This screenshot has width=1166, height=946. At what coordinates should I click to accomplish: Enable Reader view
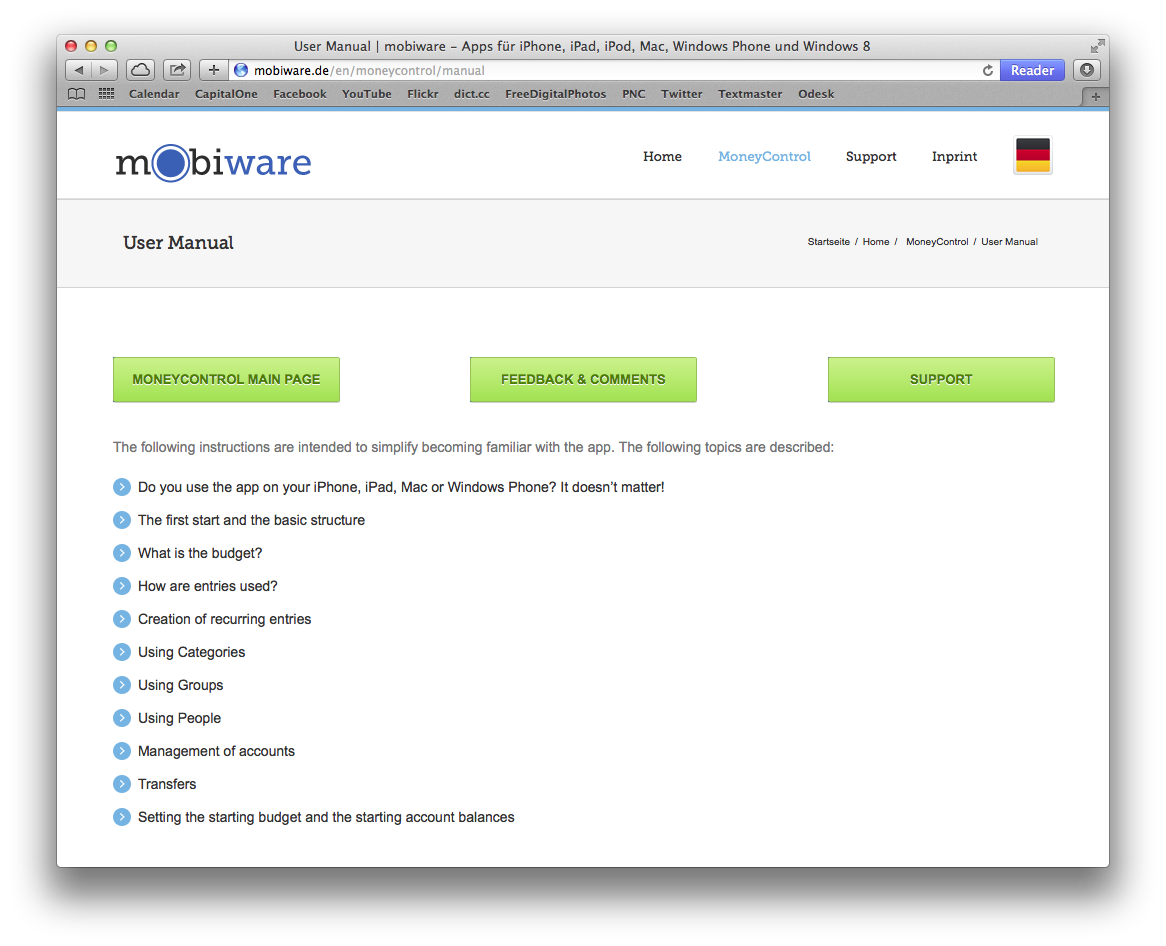coord(1032,71)
